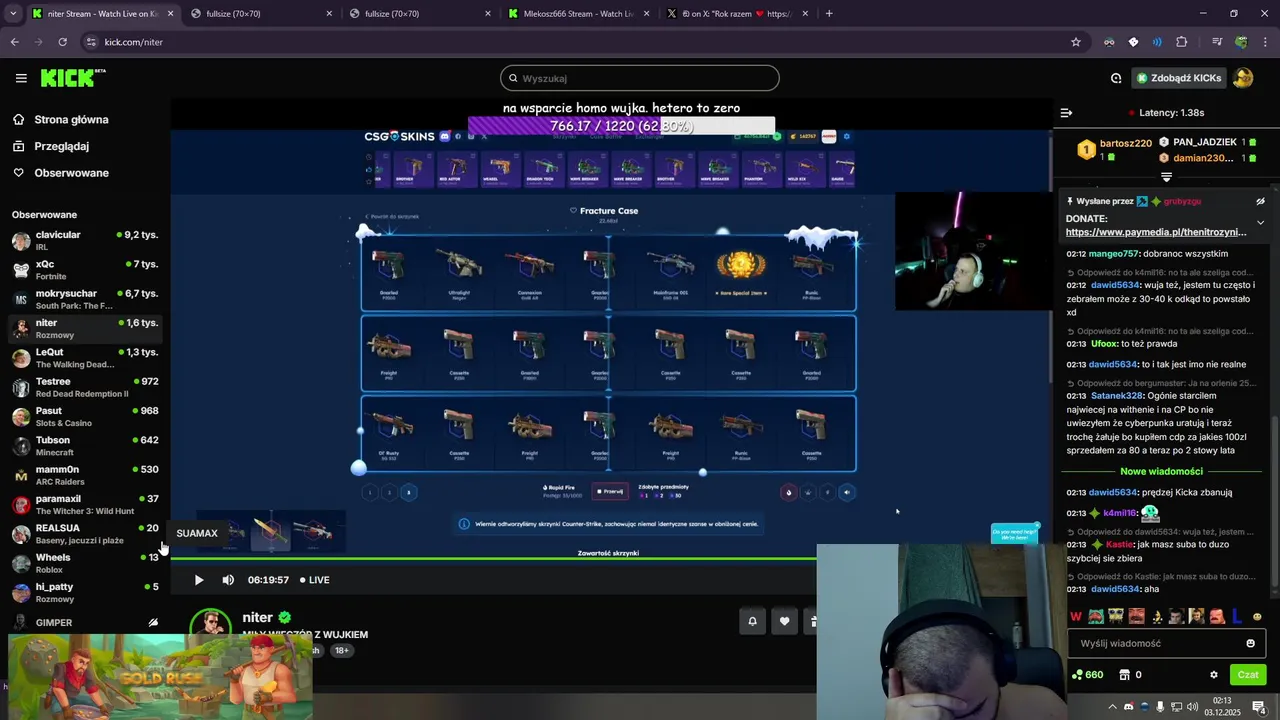Expand the pinned DONATE message chevron
1280x720 pixels.
[x=1260, y=223]
